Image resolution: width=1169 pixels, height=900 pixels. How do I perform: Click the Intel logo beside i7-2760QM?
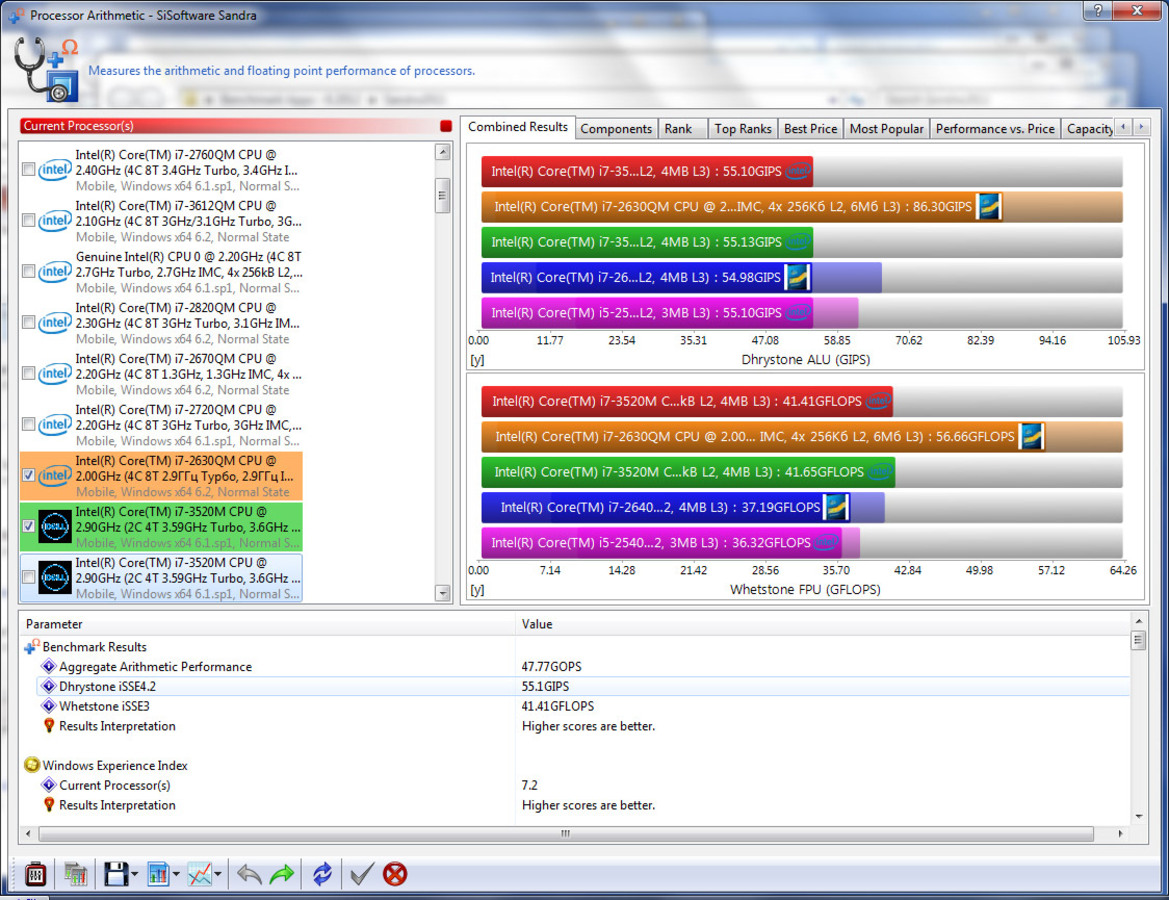55,170
